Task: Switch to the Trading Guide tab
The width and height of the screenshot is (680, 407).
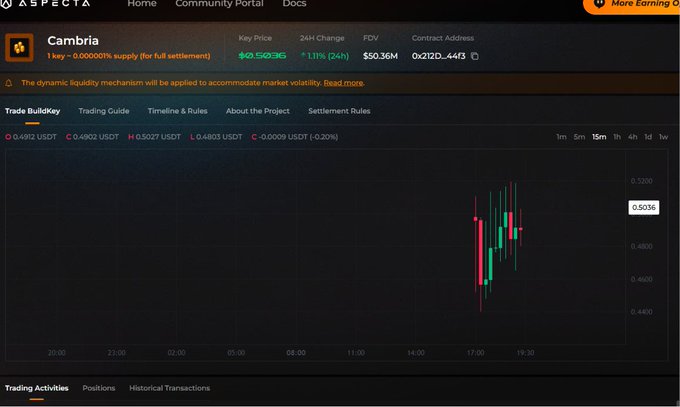Action: coord(104,111)
